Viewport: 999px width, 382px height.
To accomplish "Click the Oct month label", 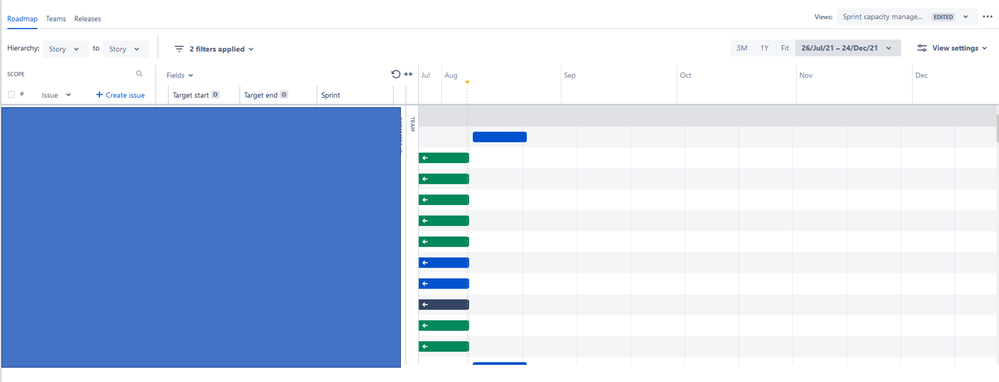I will coord(686,75).
